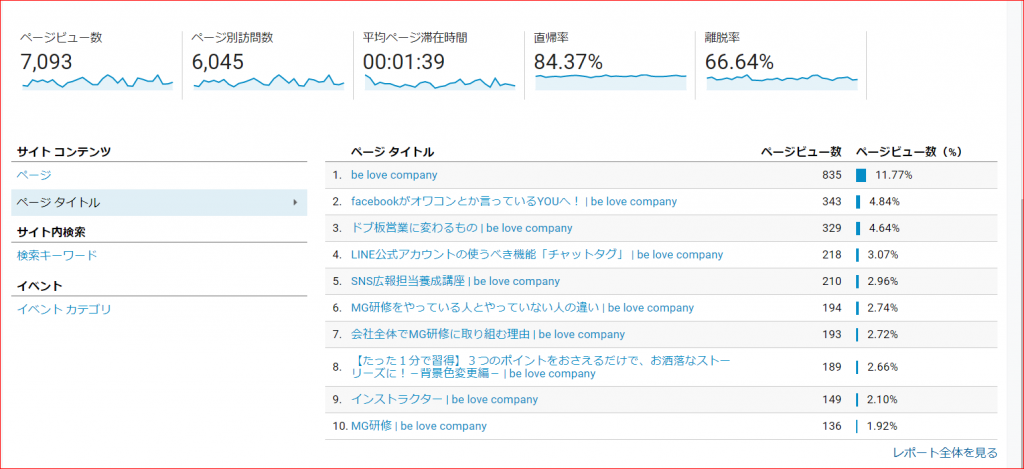The height and width of the screenshot is (469, 1024).
Task: Open 'MG研修をやっている人とやっていない人の違い' link
Action: click(522, 308)
